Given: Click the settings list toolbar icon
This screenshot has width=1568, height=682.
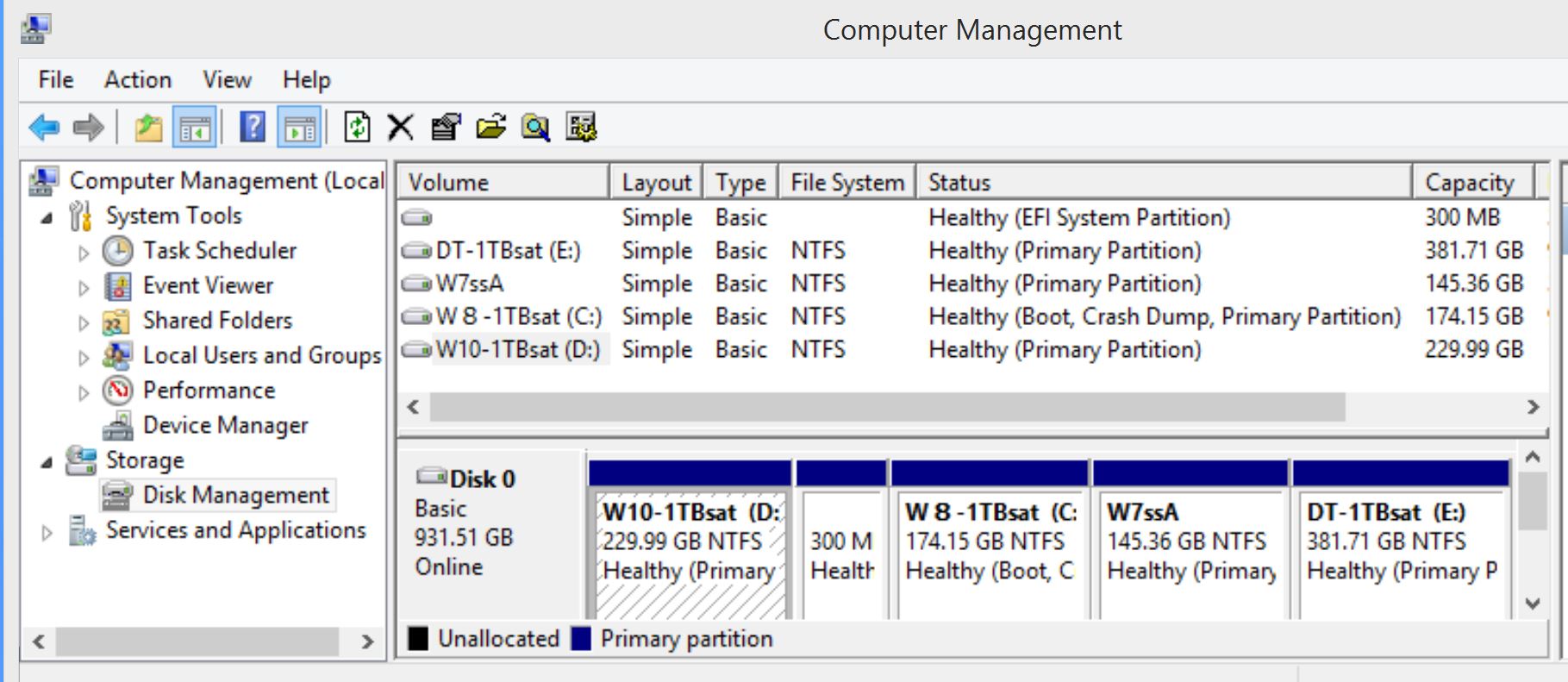Looking at the screenshot, I should click(581, 128).
